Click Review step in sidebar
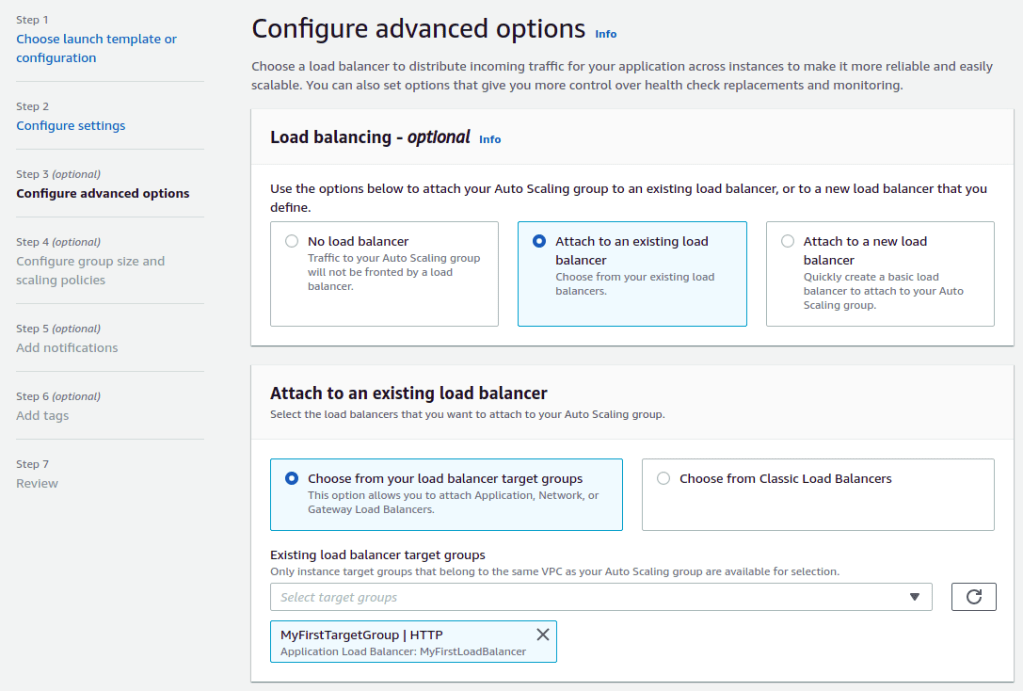This screenshot has height=691, width=1023. 37,484
